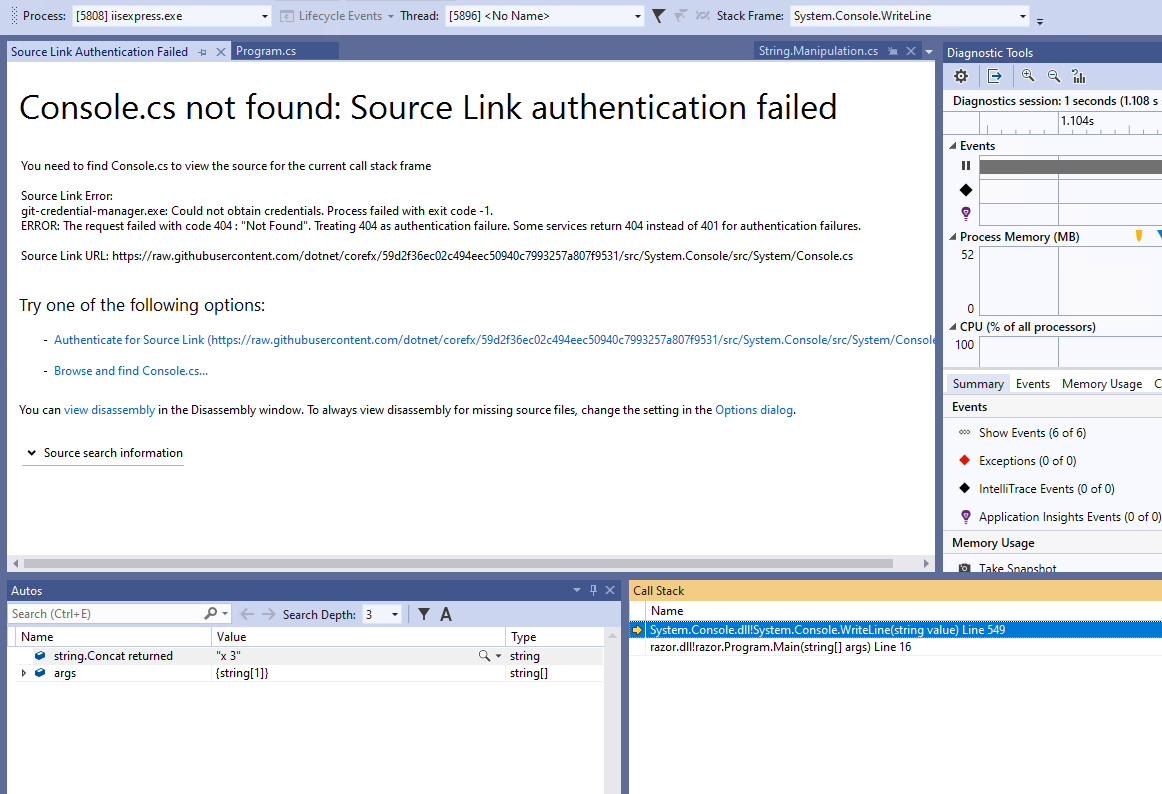Screen dimensions: 1162x794
Task: Pause event collection in Events timeline
Action: pos(965,166)
